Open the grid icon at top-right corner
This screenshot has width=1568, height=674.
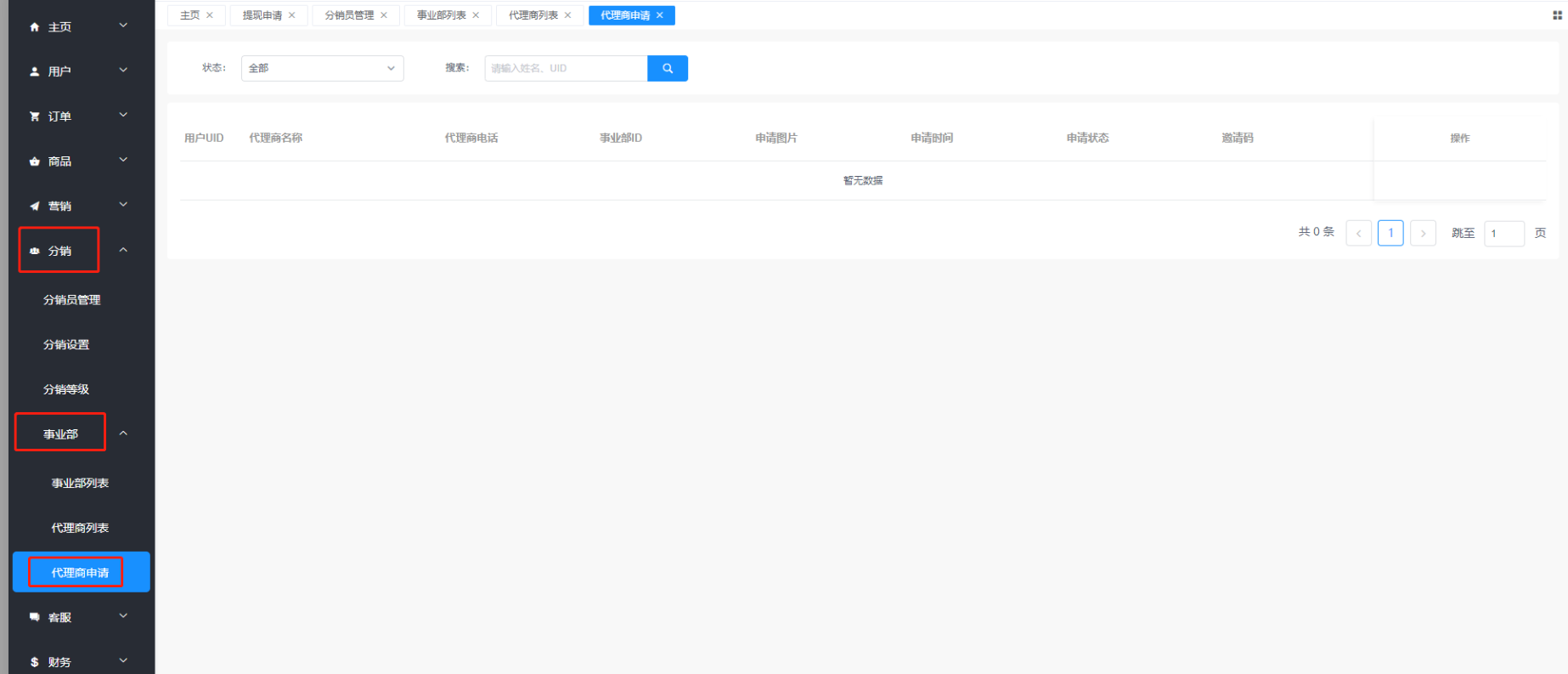(1557, 15)
